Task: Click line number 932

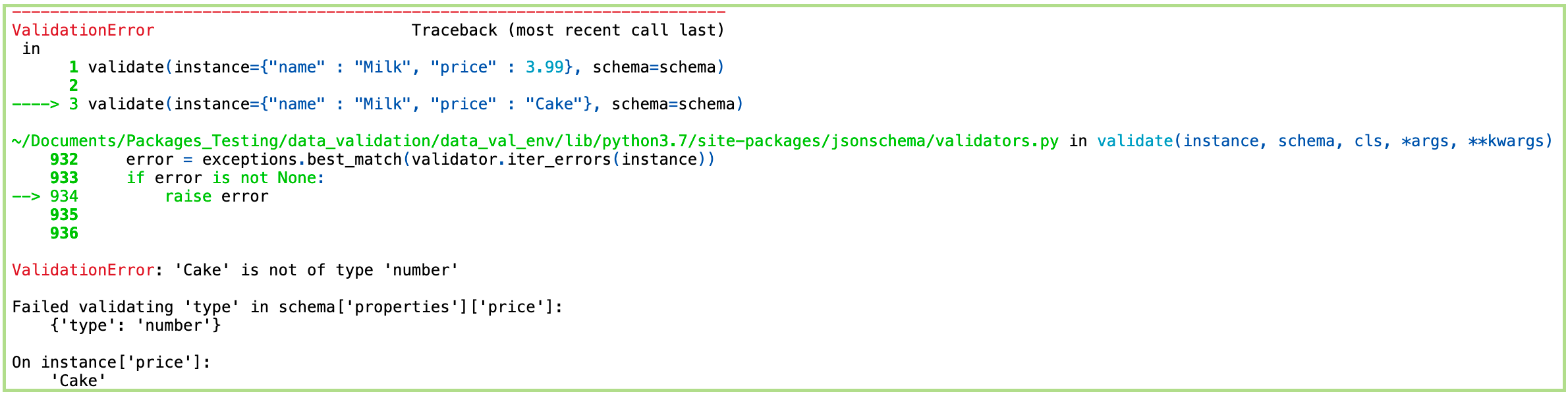Action: click(x=64, y=159)
